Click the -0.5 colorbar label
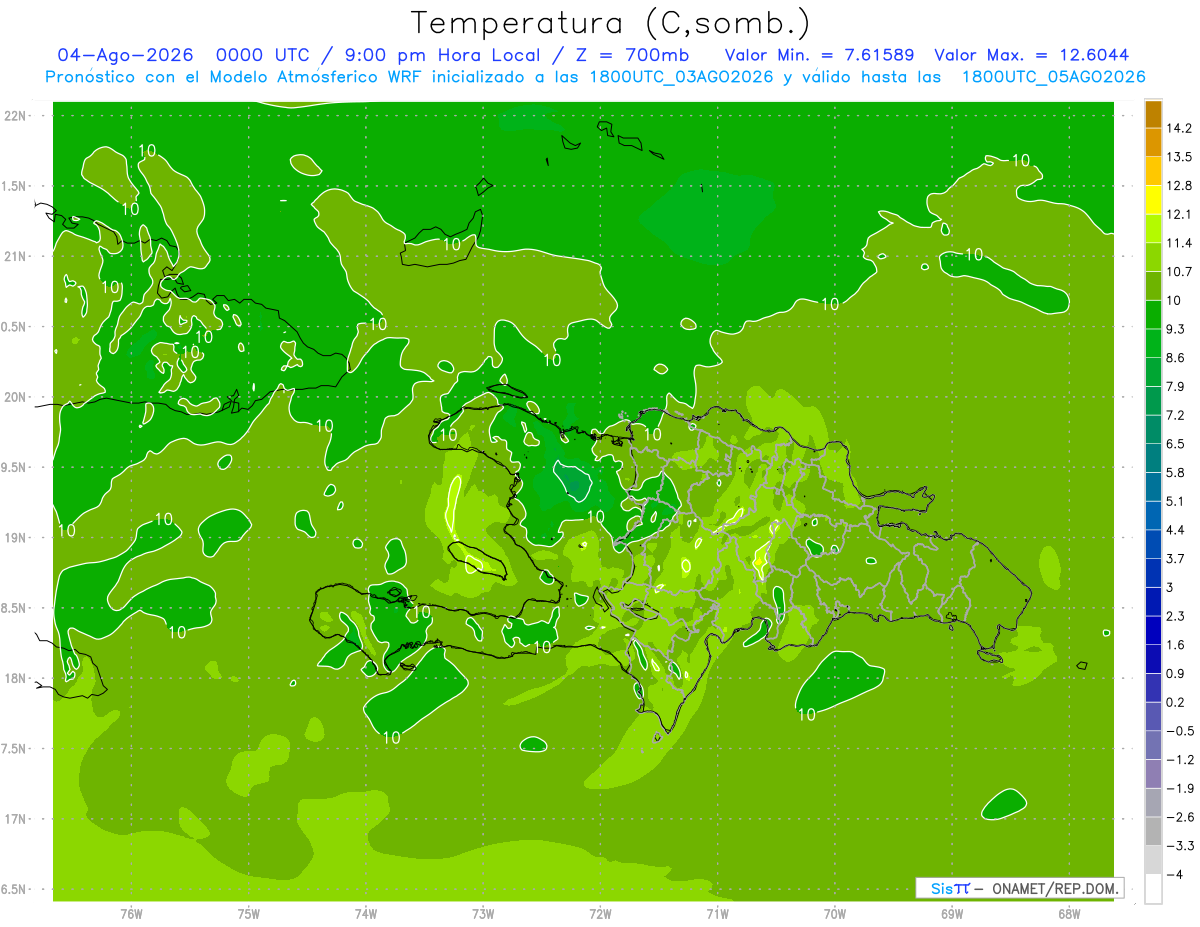Image resolution: width=1200 pixels, height=927 pixels. click(1179, 731)
